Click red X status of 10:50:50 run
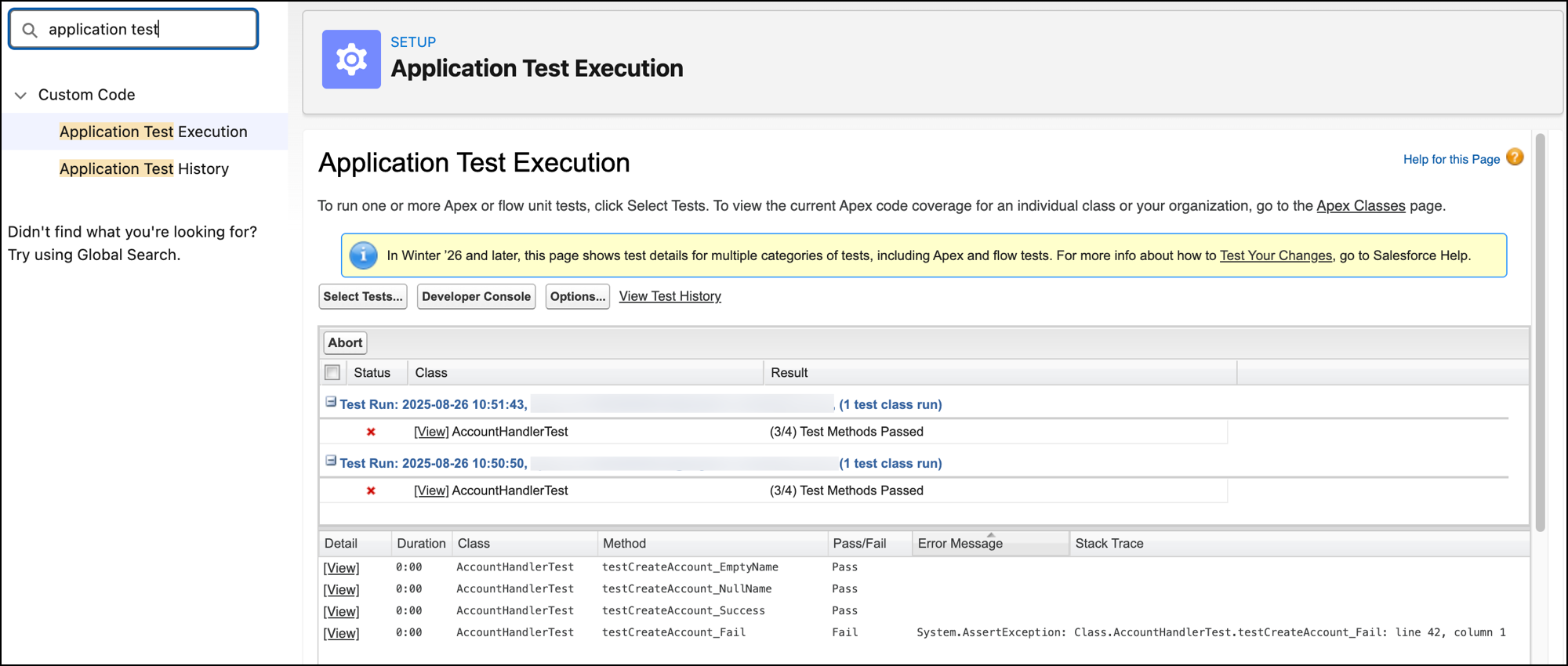Screen dimensions: 1568x666 click(x=371, y=490)
